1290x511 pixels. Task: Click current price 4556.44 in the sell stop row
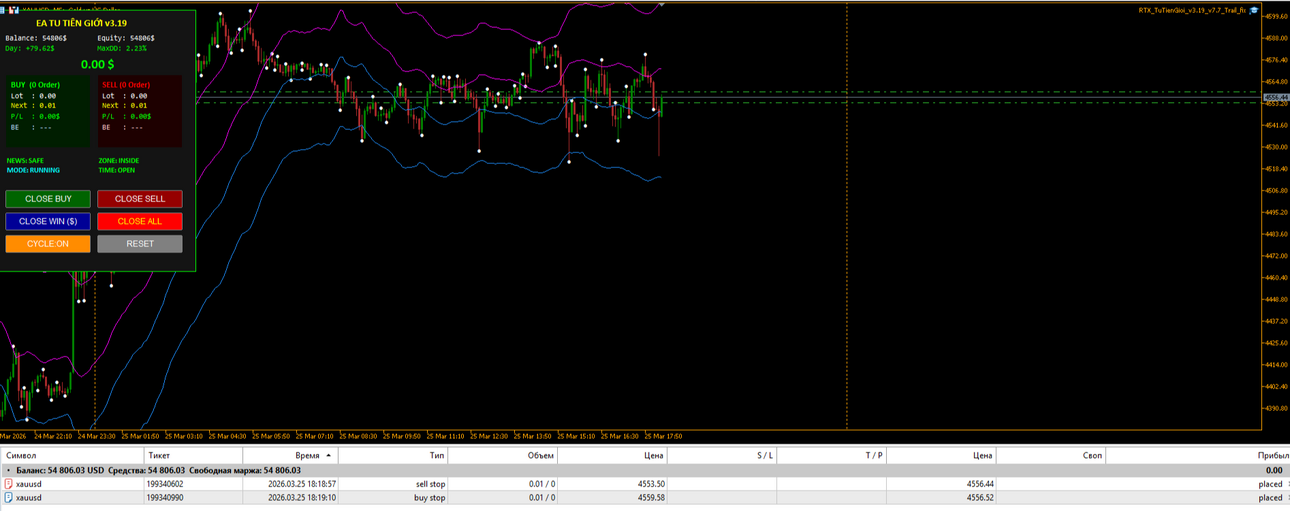point(980,484)
